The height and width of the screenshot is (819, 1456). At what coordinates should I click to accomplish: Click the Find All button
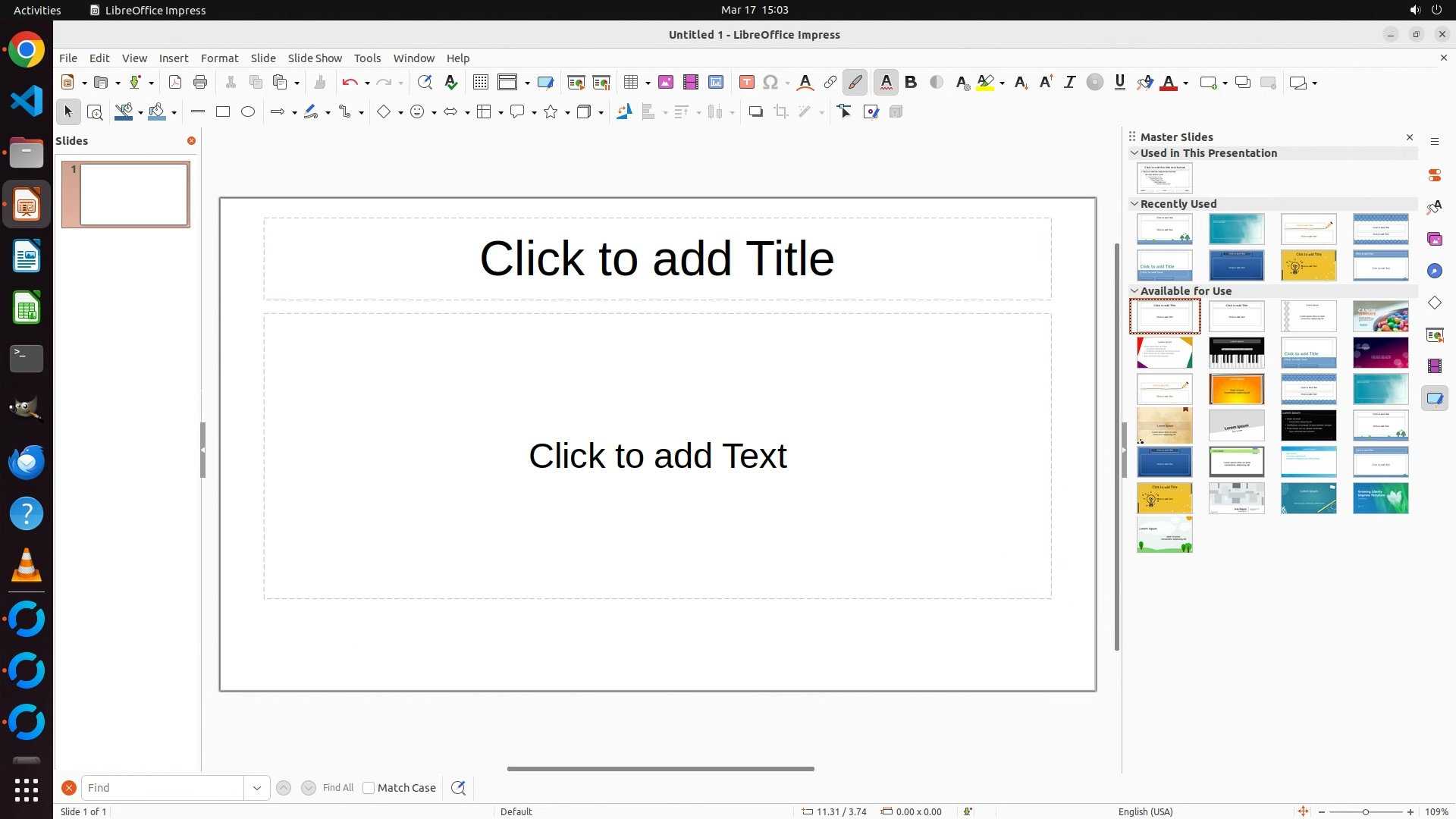[338, 788]
